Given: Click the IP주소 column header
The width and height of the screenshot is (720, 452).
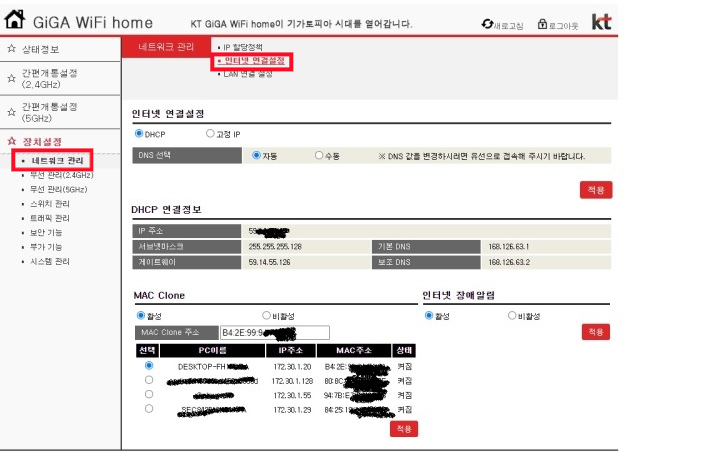Looking at the screenshot, I should coord(291,350).
